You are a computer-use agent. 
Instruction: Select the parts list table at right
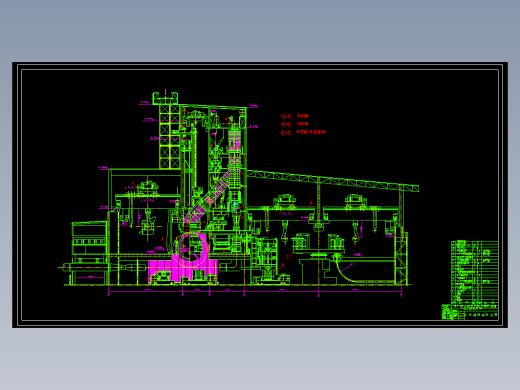(475, 272)
